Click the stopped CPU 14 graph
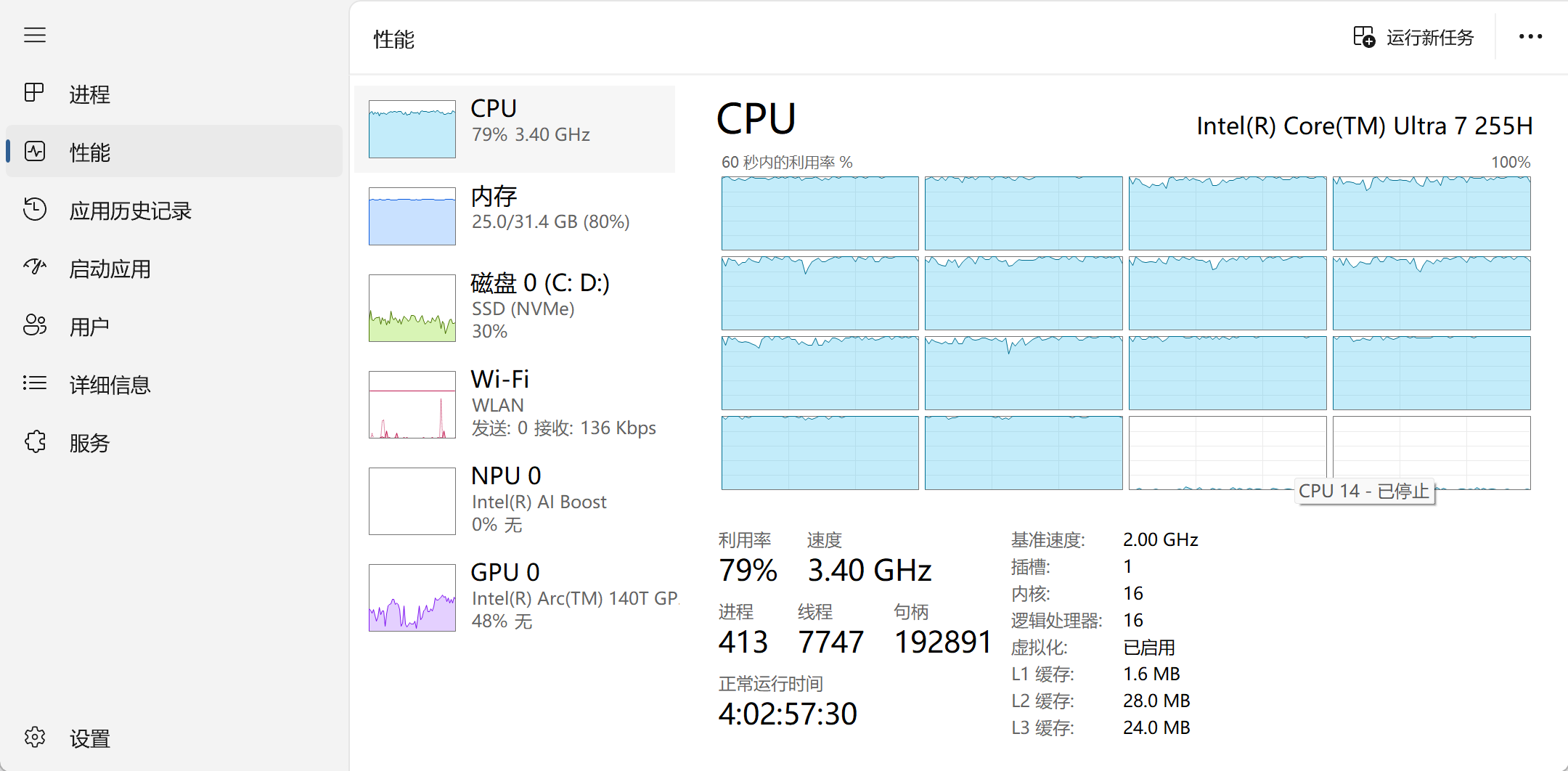The height and width of the screenshot is (771, 1568). coord(1228,453)
